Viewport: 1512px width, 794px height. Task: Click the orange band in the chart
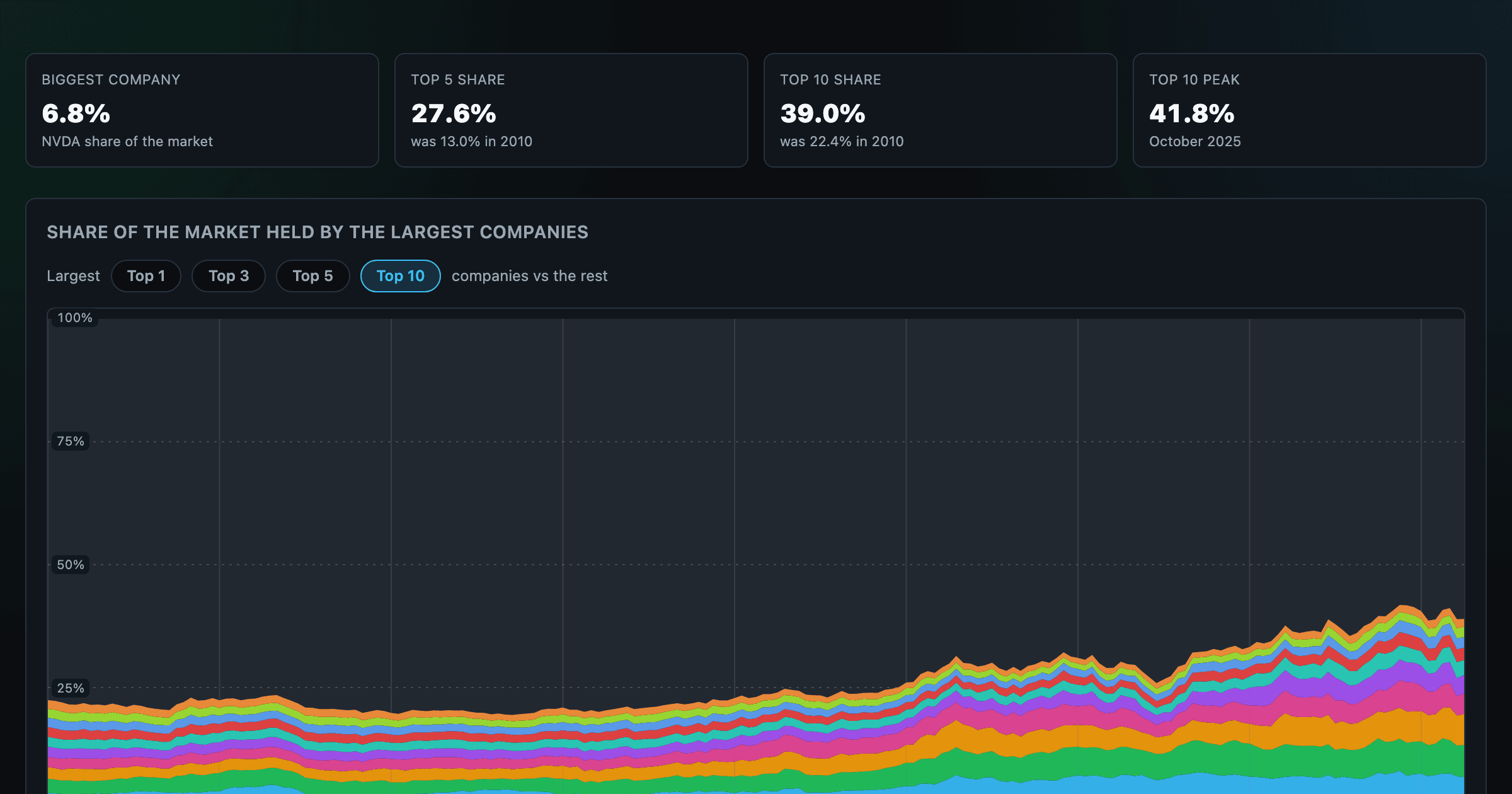pos(1323,731)
